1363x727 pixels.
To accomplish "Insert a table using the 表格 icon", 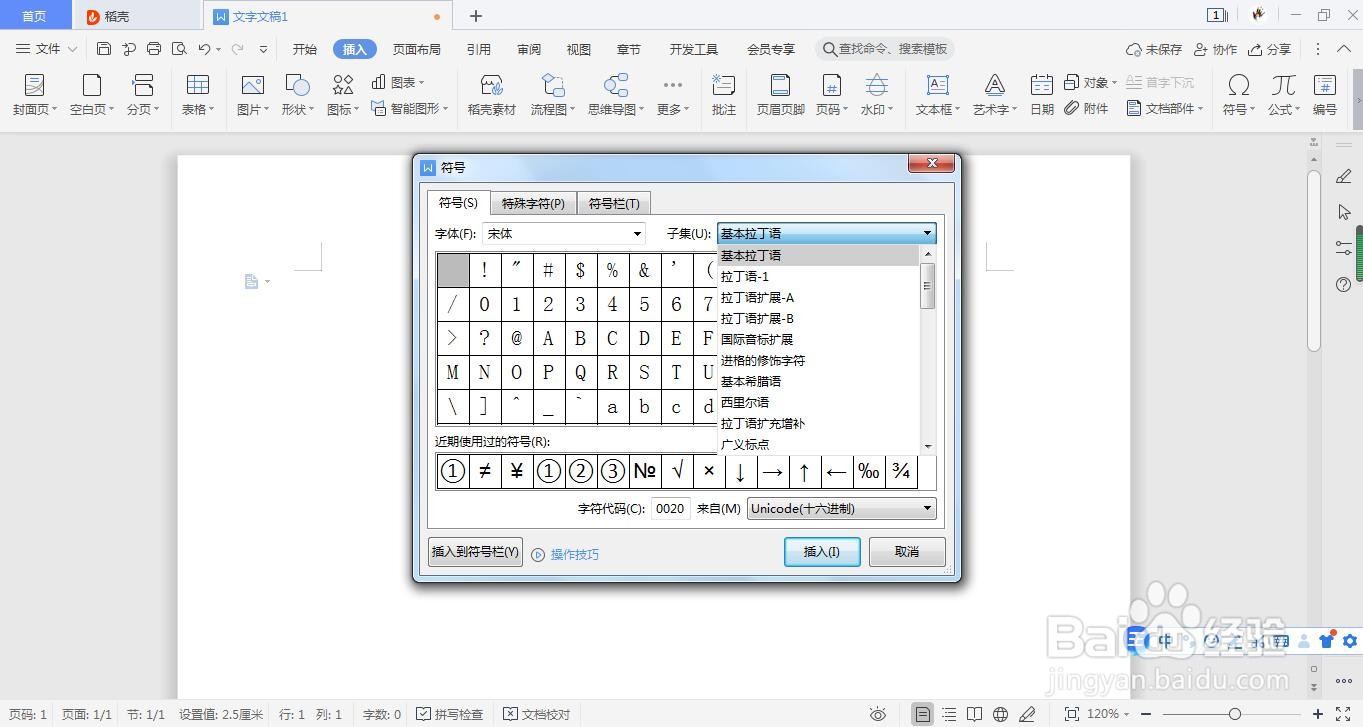I will 197,95.
